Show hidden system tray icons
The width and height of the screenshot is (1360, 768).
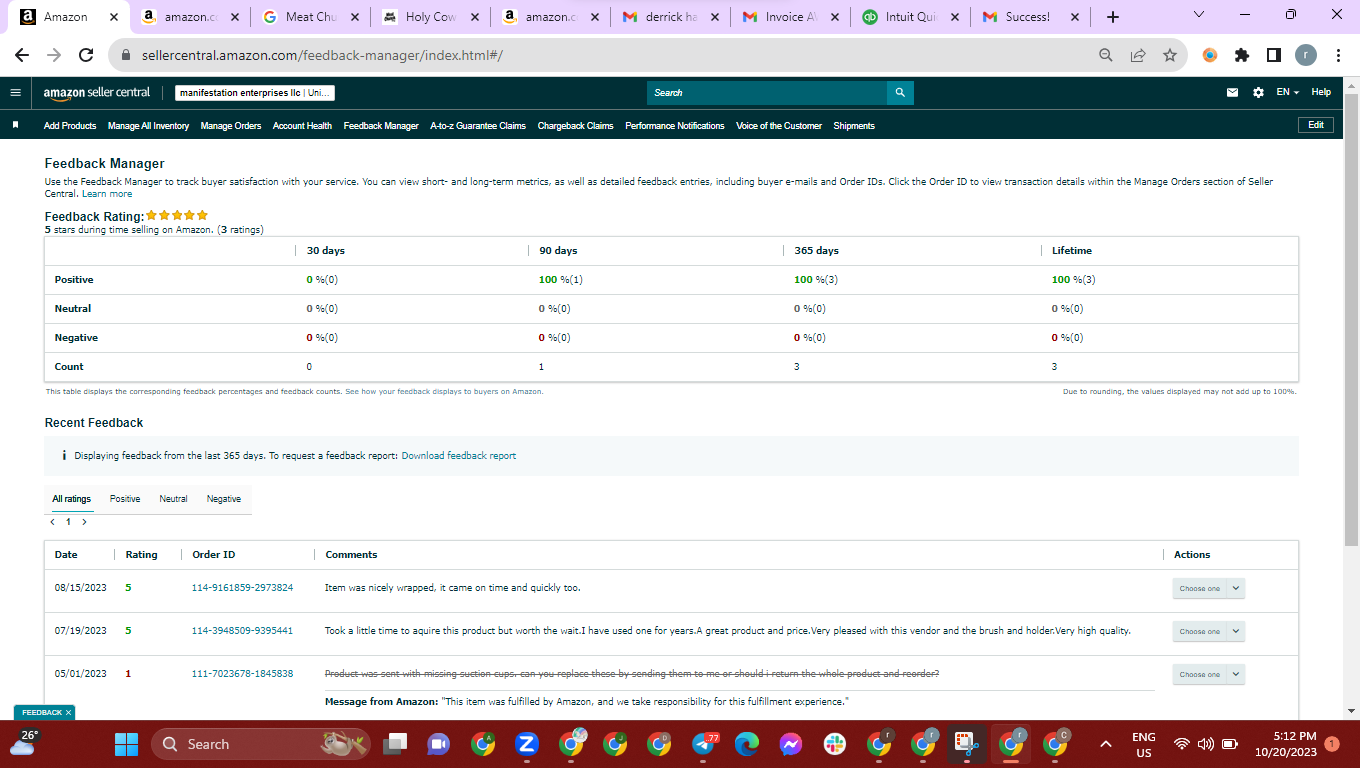[1106, 744]
